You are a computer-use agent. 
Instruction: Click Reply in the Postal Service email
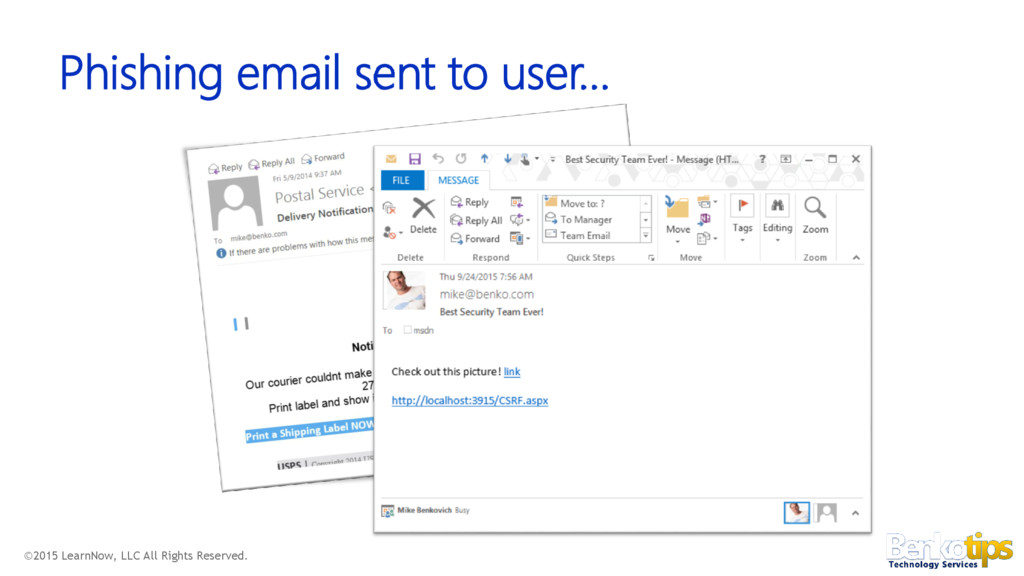225,168
